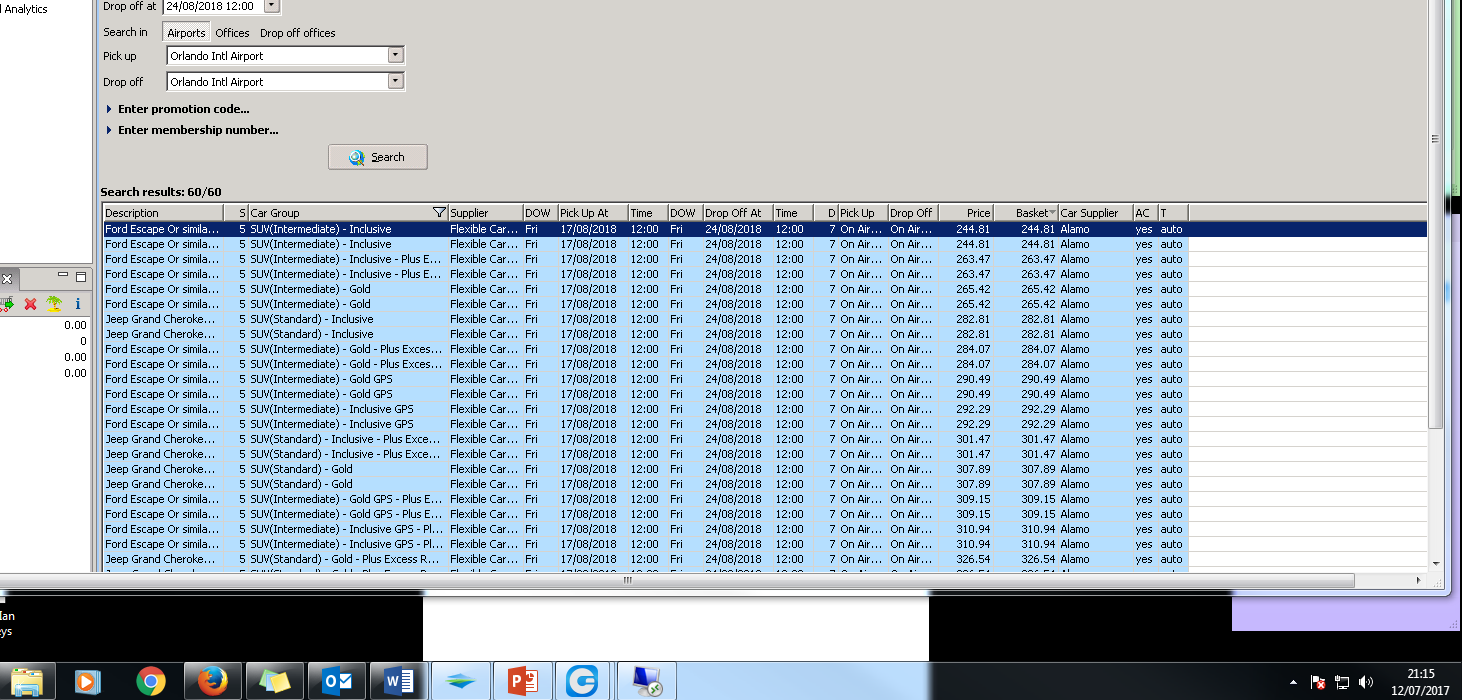Click the results scrollbar down arrow
This screenshot has width=1462, height=700.
click(x=1436, y=564)
